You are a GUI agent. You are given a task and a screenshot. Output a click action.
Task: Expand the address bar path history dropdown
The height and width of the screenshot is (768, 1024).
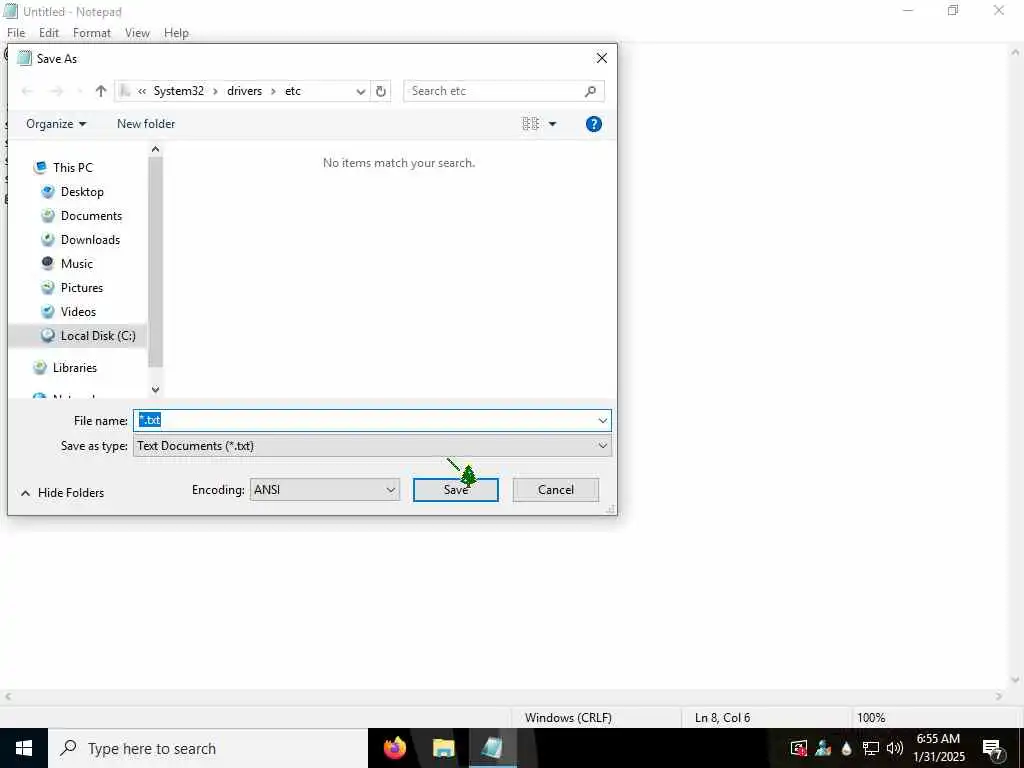tap(360, 91)
